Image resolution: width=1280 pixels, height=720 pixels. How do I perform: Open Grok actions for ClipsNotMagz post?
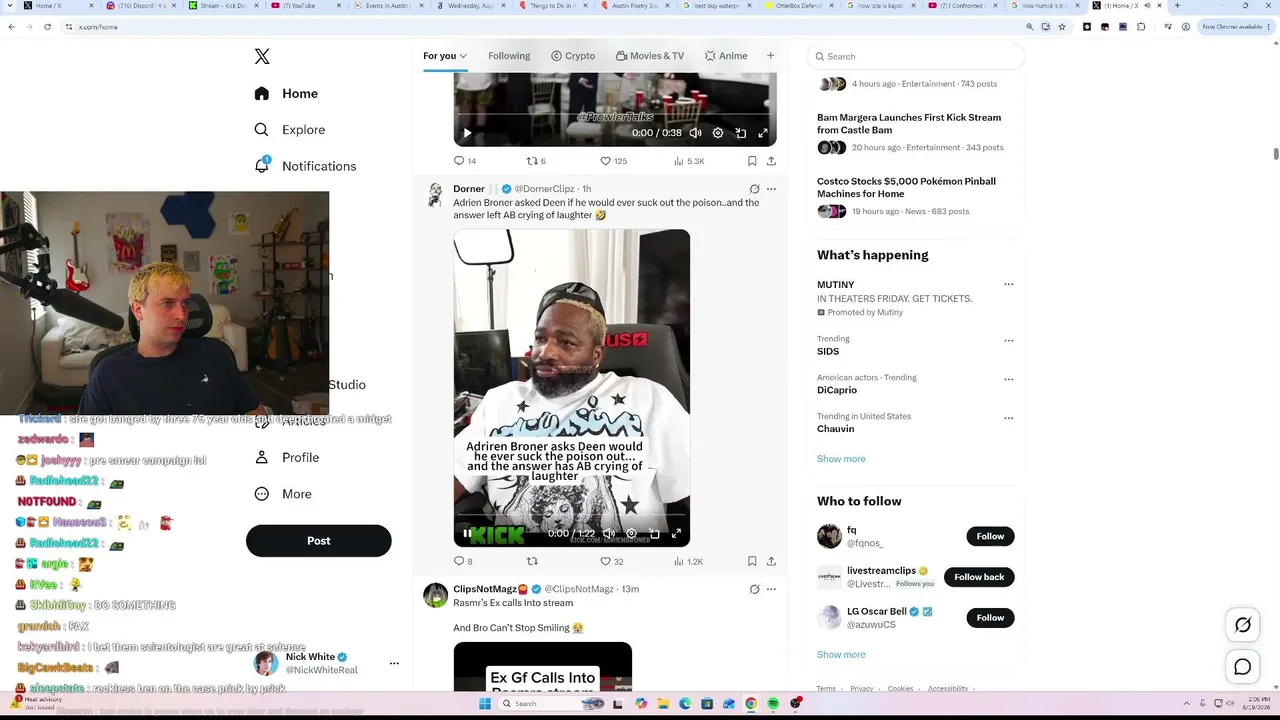[754, 589]
